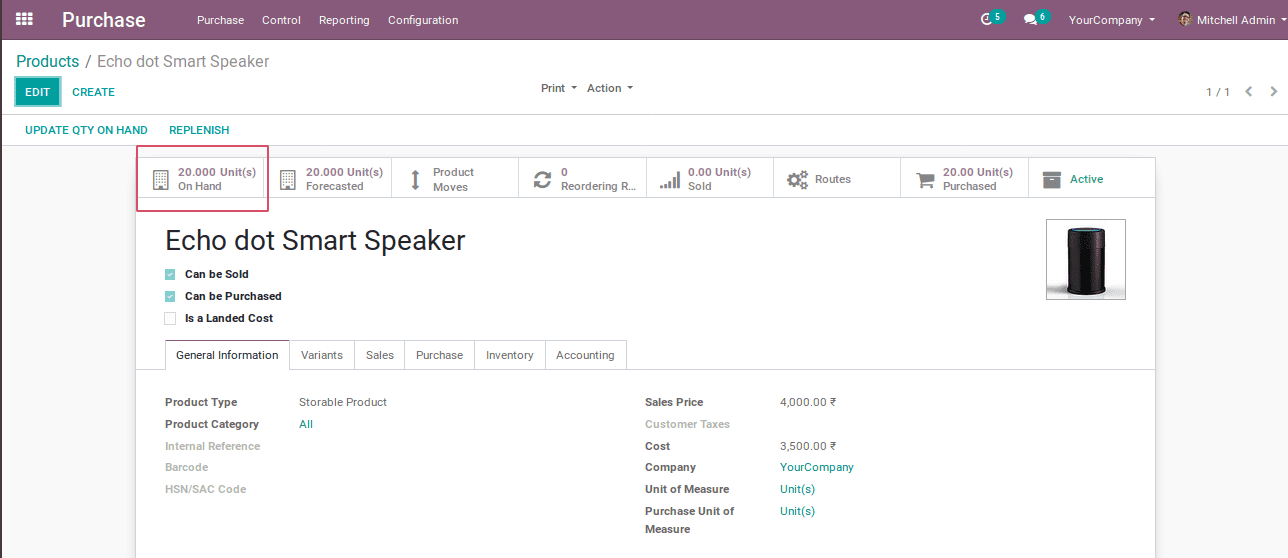Image resolution: width=1288 pixels, height=558 pixels.
Task: Click the 3,500.00 ₹ cost value
Action: click(808, 446)
